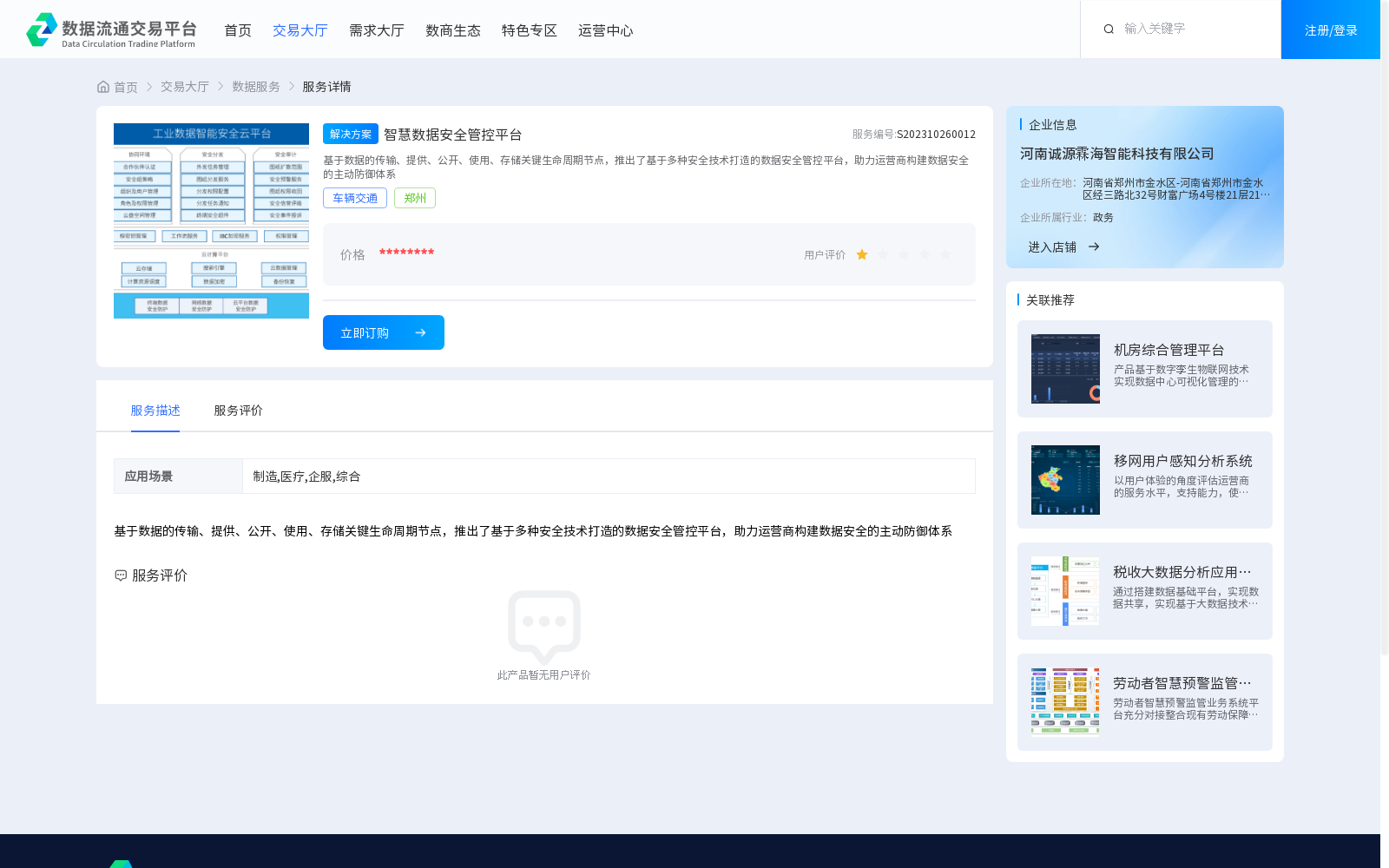
Task: Click the 企业信息 heading
Action: tap(1052, 125)
